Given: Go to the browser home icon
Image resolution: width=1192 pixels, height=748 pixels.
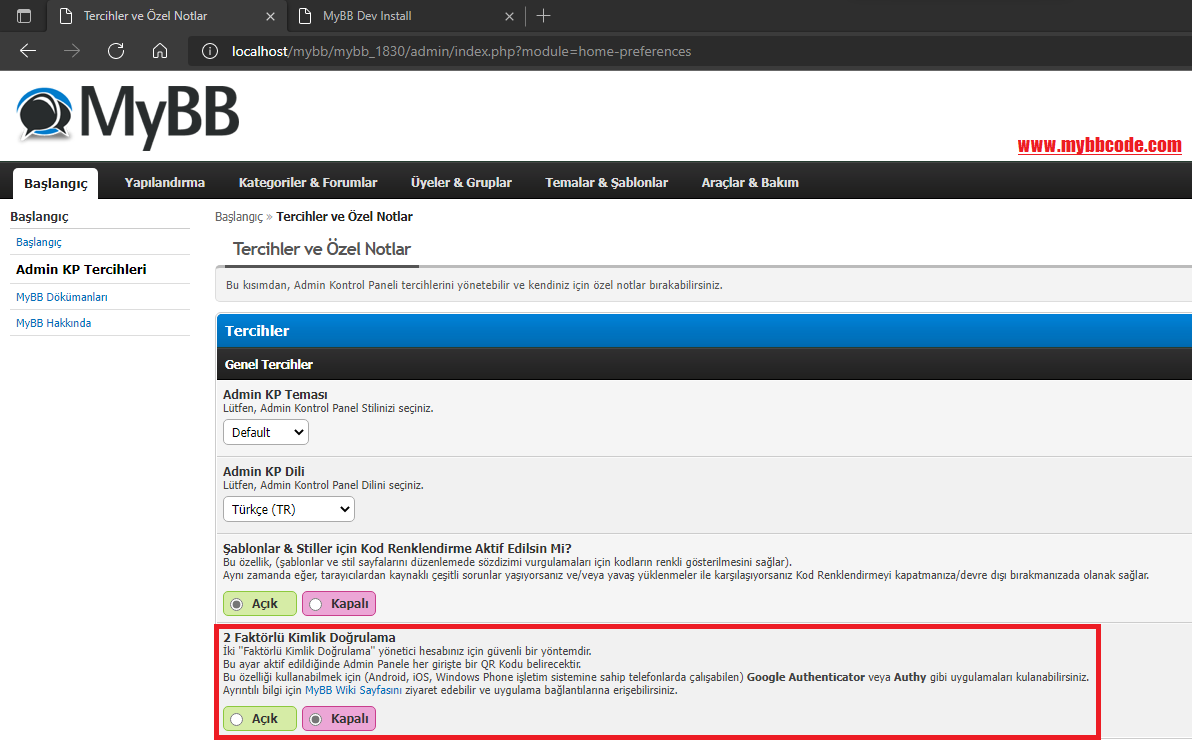Looking at the screenshot, I should (160, 51).
